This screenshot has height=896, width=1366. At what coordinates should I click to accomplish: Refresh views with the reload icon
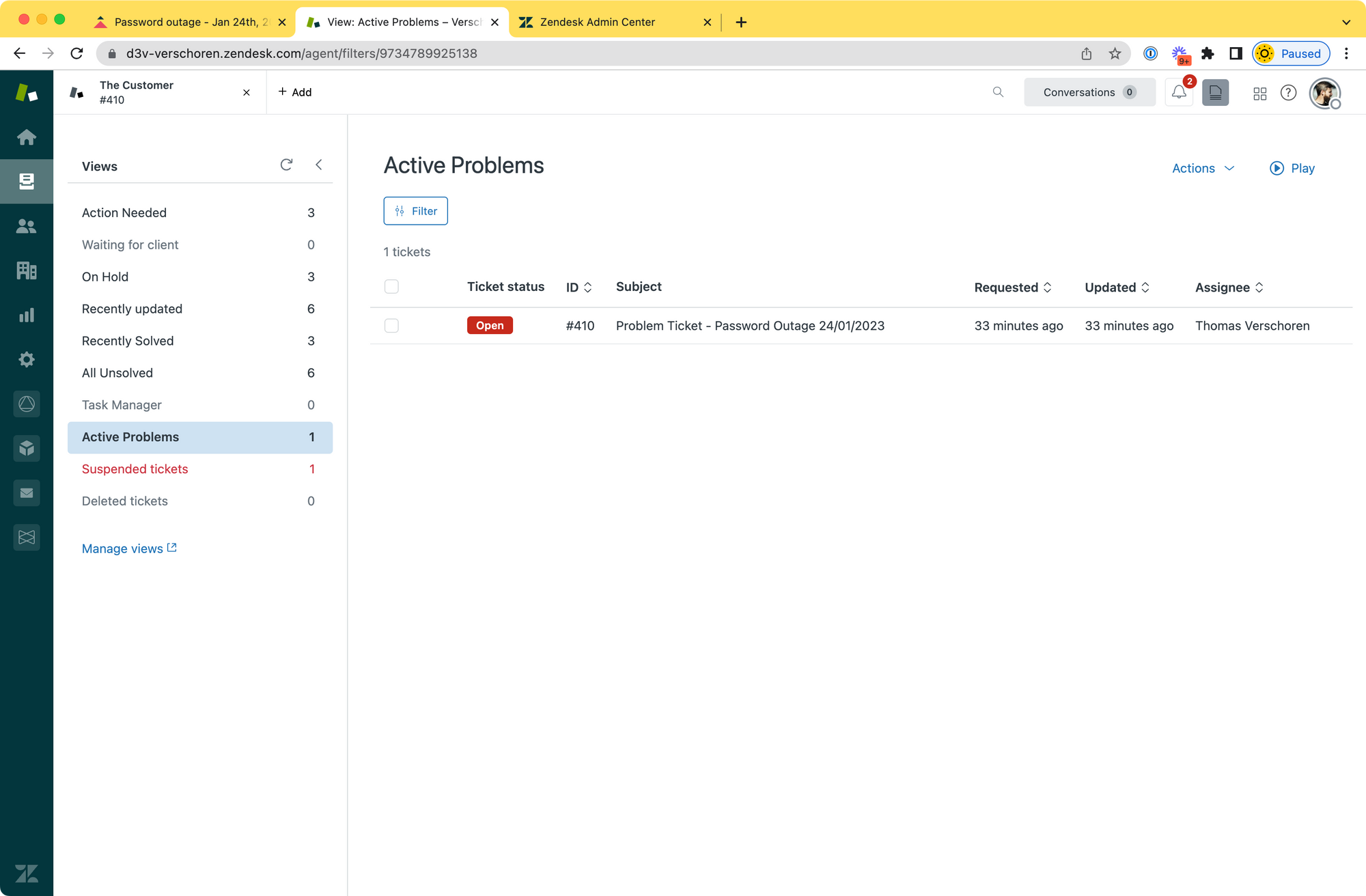pos(286,165)
